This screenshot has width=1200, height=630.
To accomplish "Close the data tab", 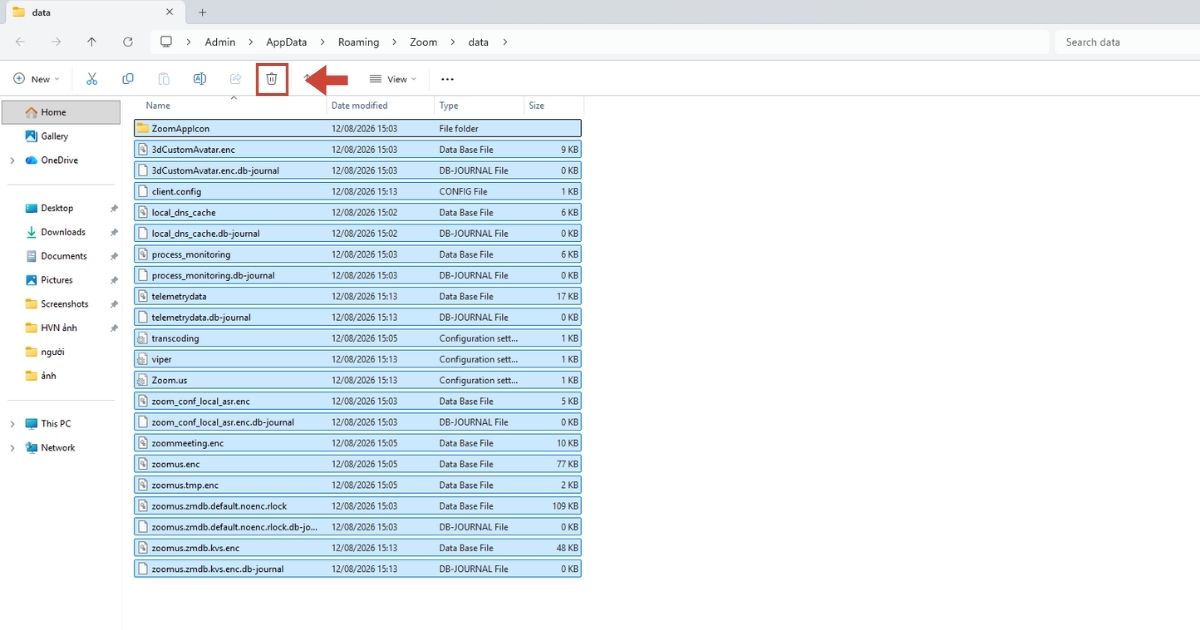I will pos(170,12).
